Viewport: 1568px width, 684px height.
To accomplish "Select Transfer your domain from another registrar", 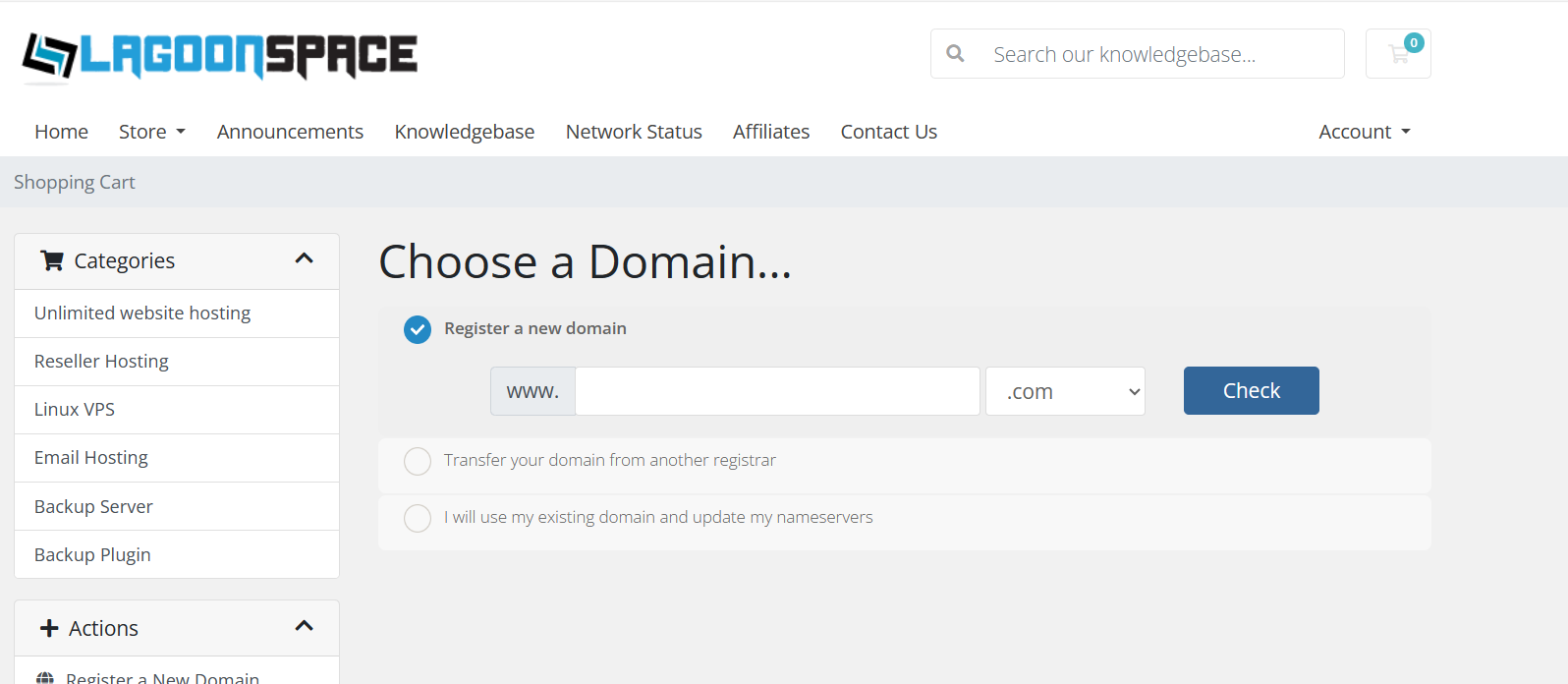I will (418, 461).
